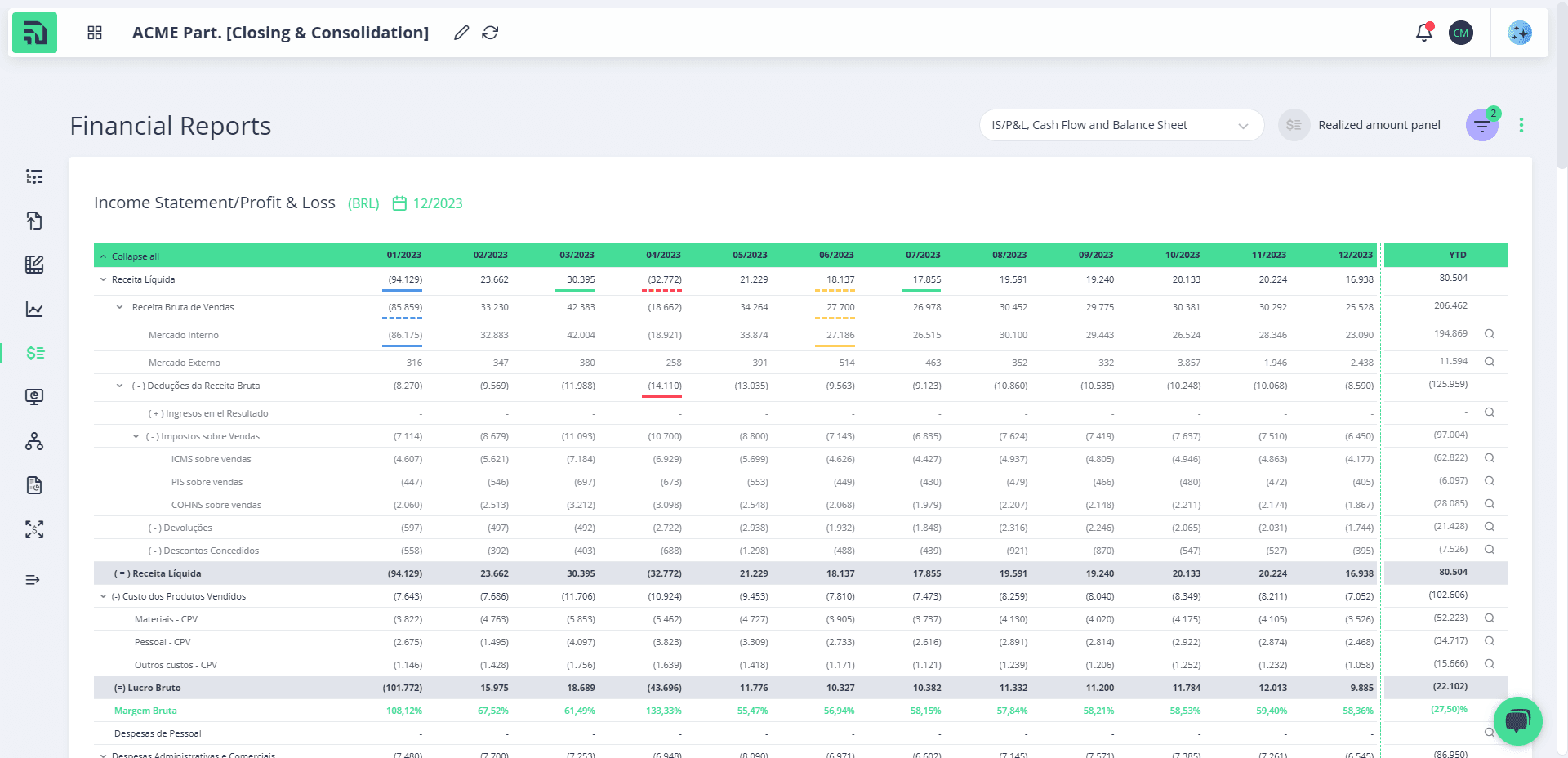Open the apps grid icon
This screenshot has width=1568, height=758.
pyautogui.click(x=95, y=33)
